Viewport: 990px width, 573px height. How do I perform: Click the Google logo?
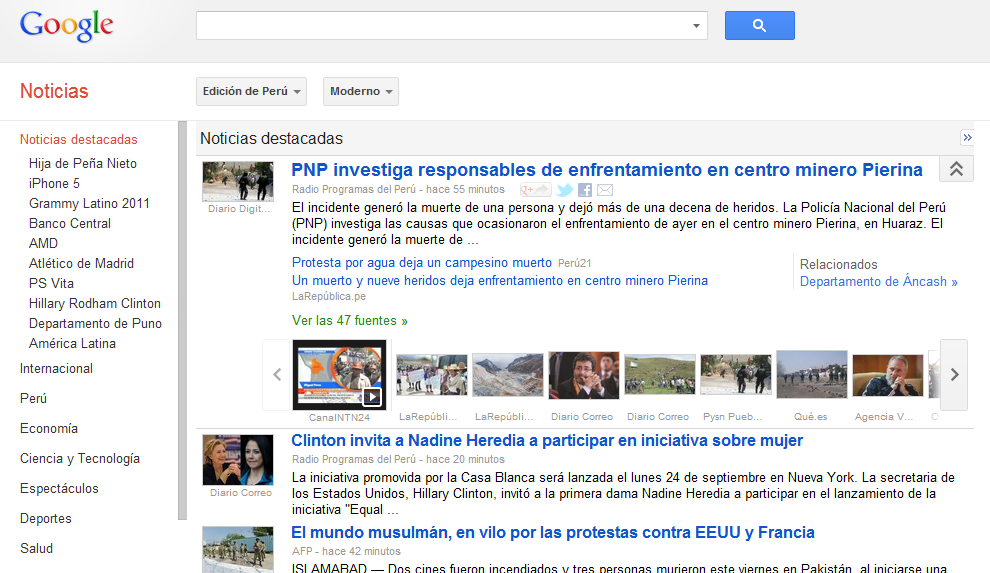click(x=66, y=26)
